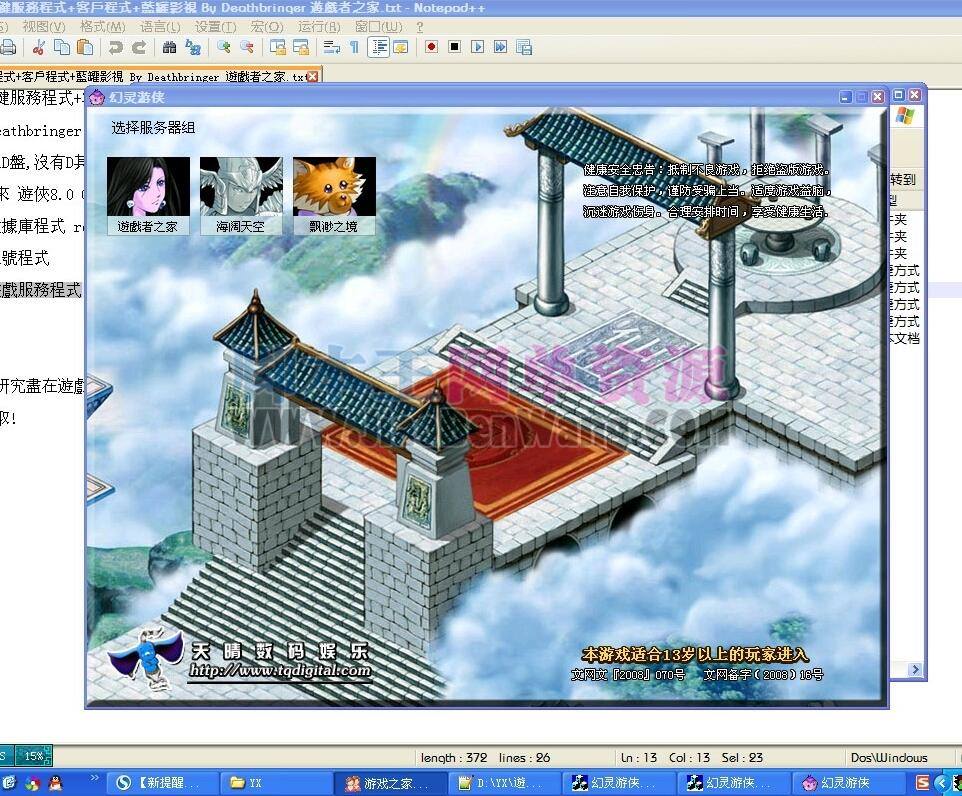
Task: Click the Cut scissors icon
Action: click(x=39, y=47)
